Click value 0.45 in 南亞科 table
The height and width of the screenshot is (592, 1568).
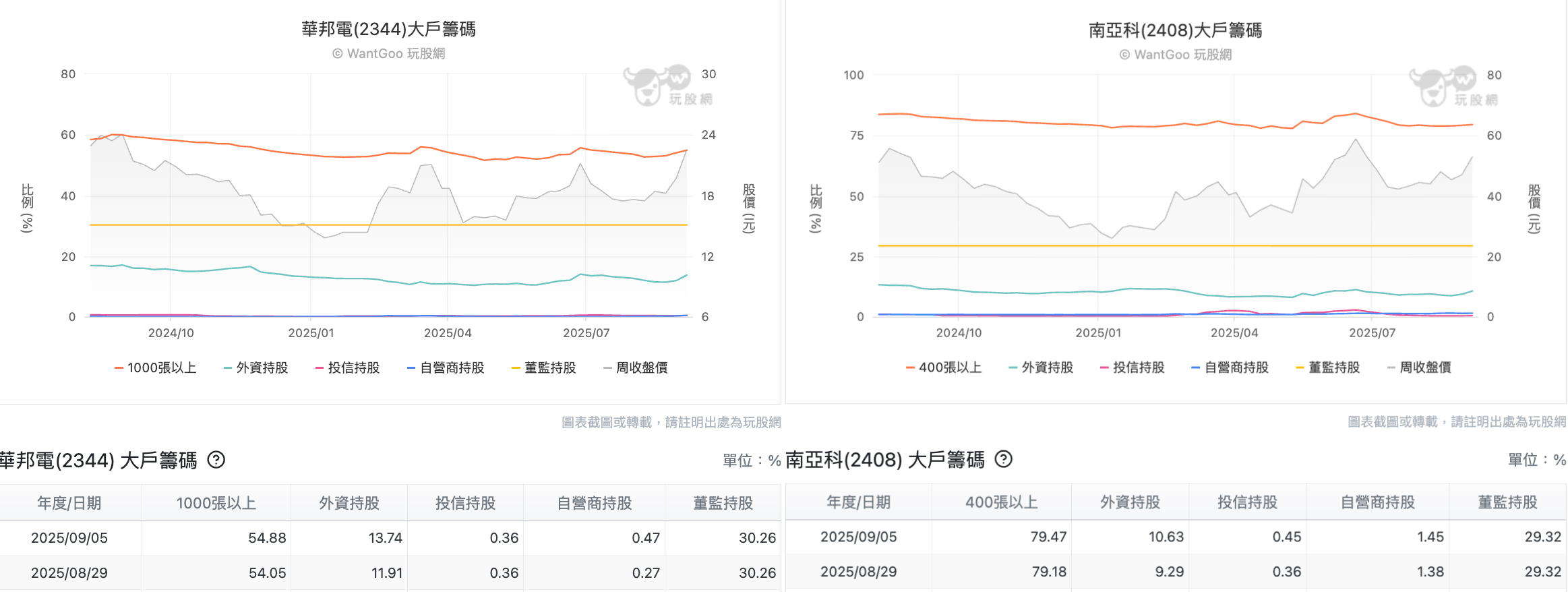[x=1287, y=537]
